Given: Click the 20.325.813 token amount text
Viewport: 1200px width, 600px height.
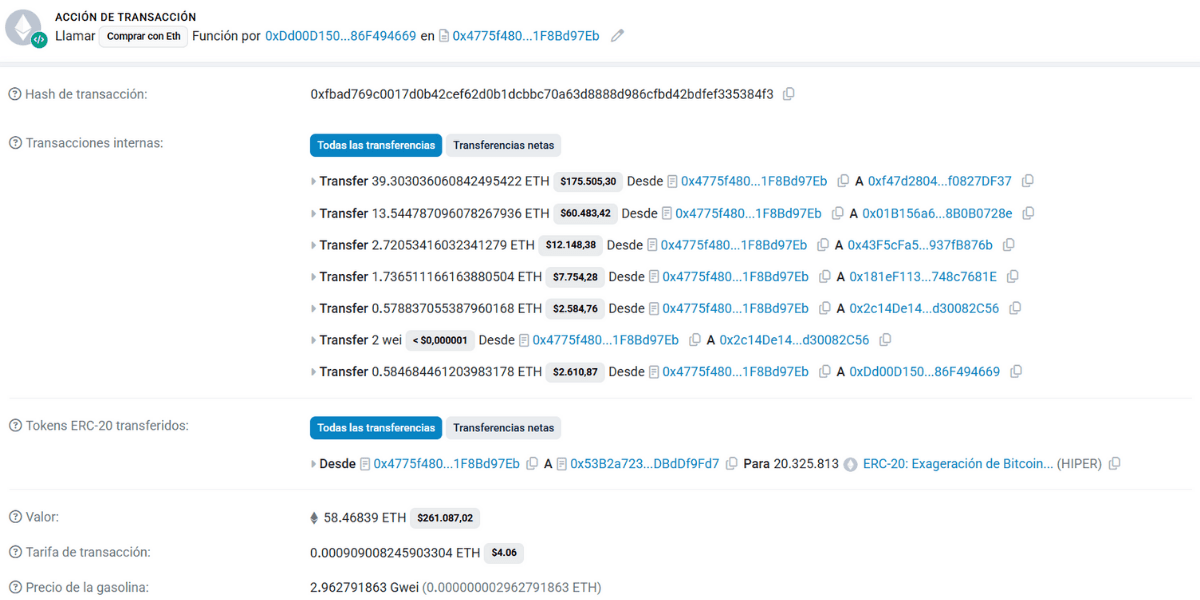Looking at the screenshot, I should (x=806, y=464).
